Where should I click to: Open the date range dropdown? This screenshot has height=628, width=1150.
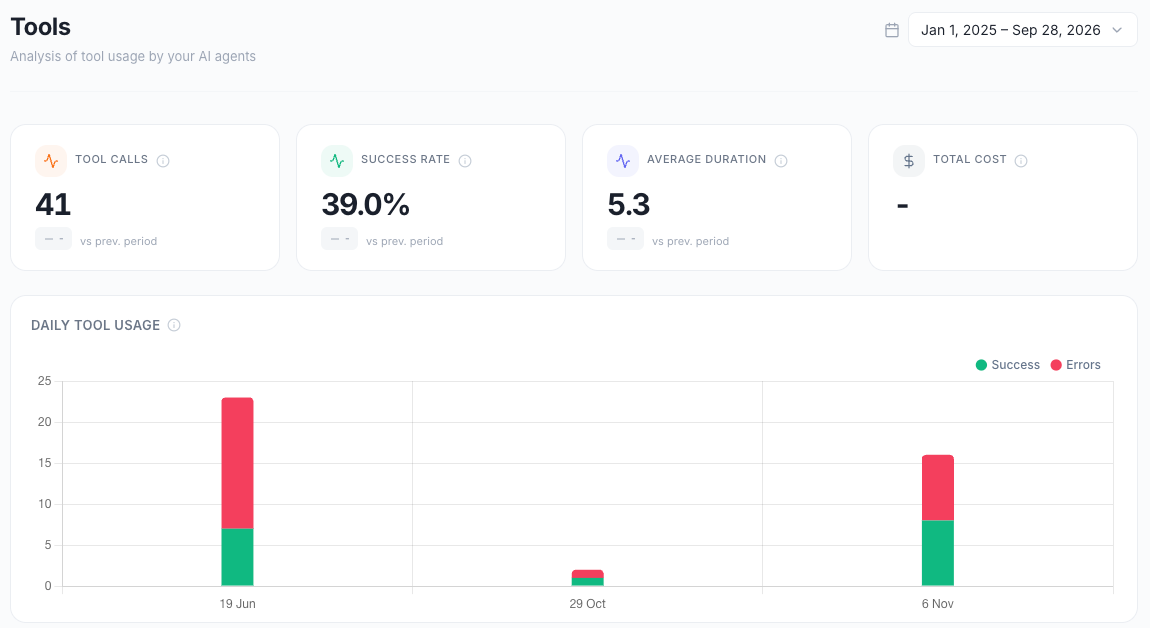(x=1022, y=30)
